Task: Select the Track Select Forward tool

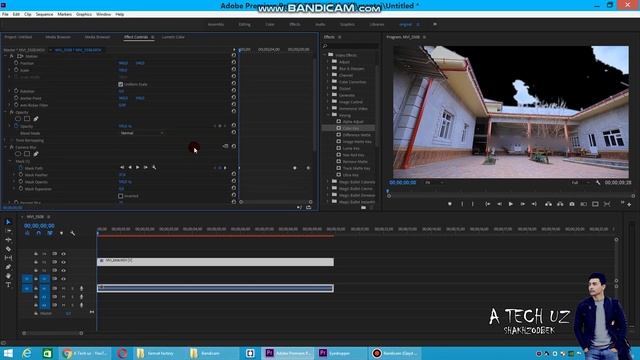Action: [8, 231]
